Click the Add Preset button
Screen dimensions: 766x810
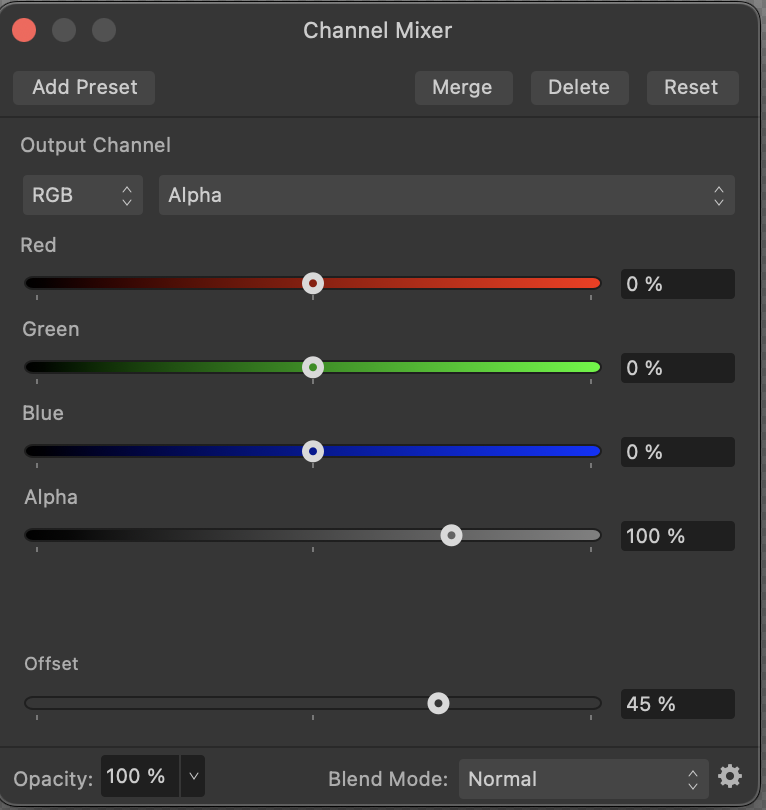click(x=84, y=87)
